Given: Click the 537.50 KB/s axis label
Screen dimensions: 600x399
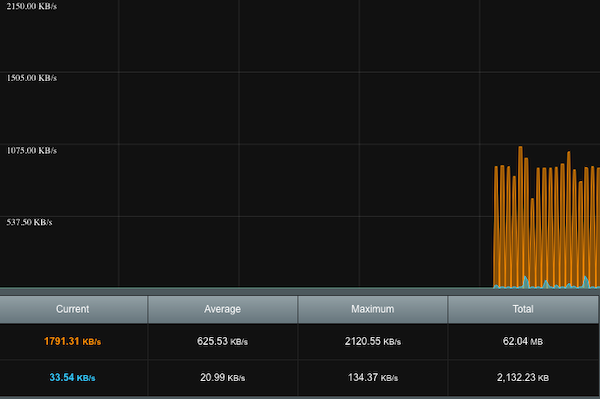Looking at the screenshot, I should [29, 222].
